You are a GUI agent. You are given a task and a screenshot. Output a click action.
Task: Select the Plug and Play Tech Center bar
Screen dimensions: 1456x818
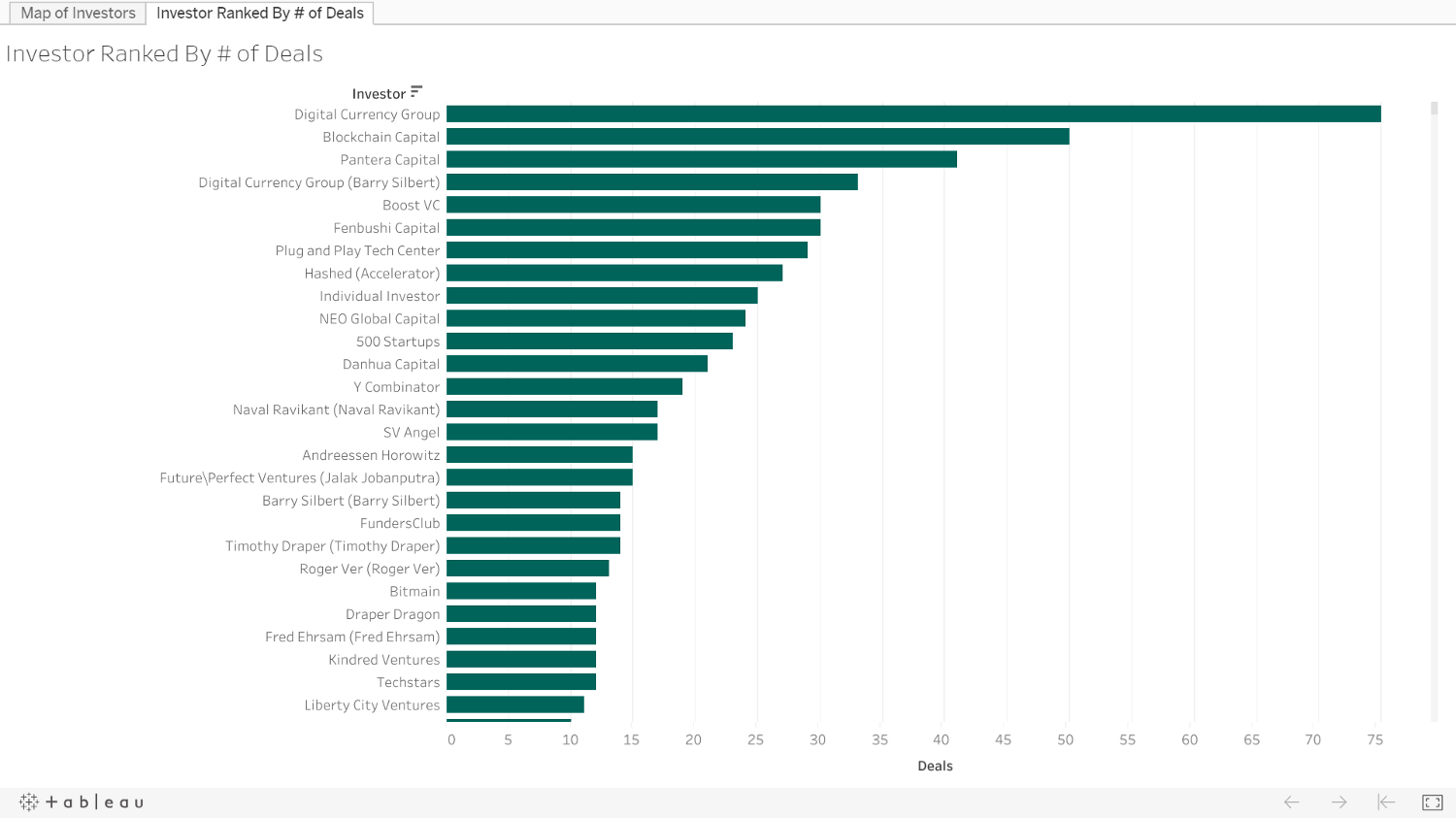tap(627, 250)
